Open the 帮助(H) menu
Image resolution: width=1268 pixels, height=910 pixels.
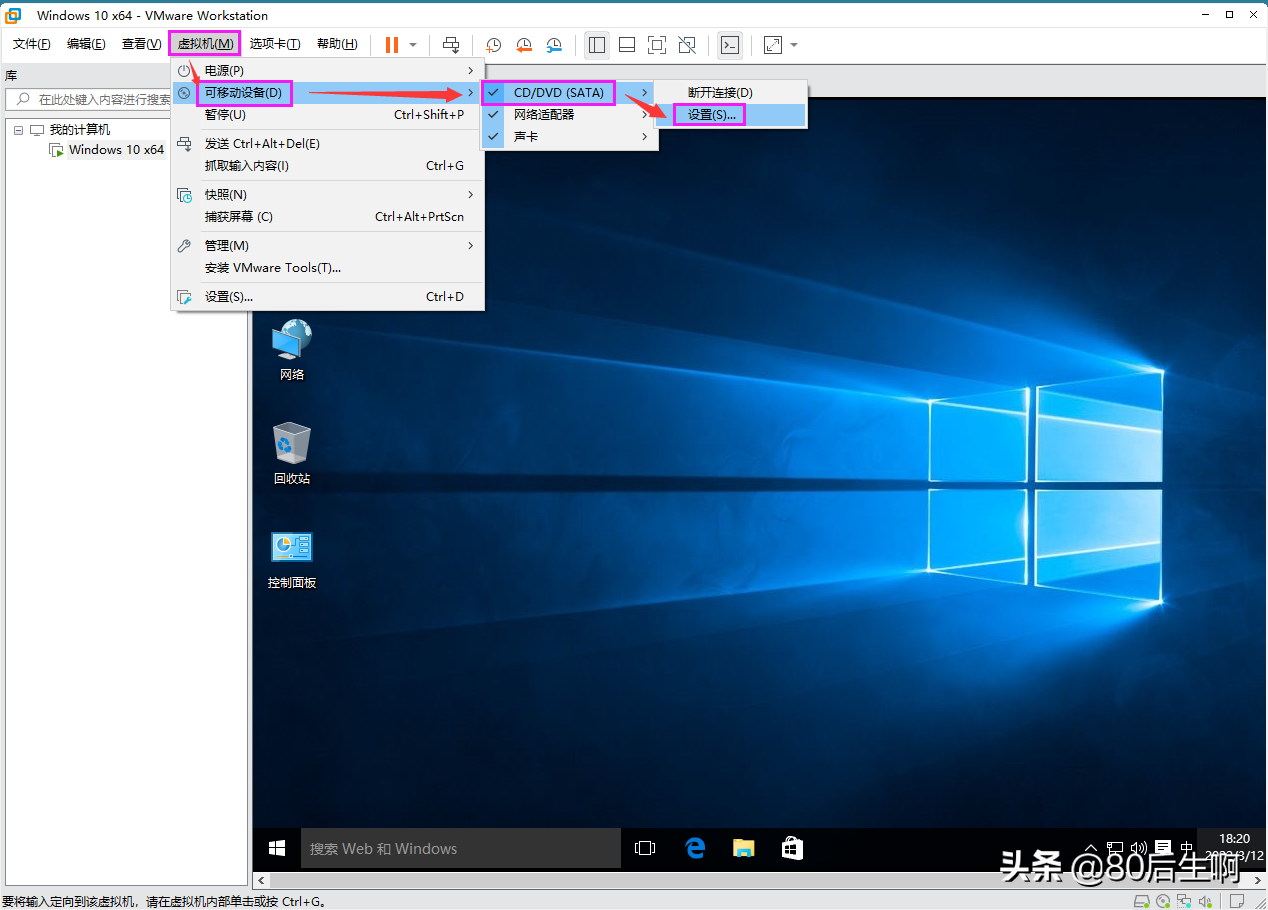click(x=337, y=44)
